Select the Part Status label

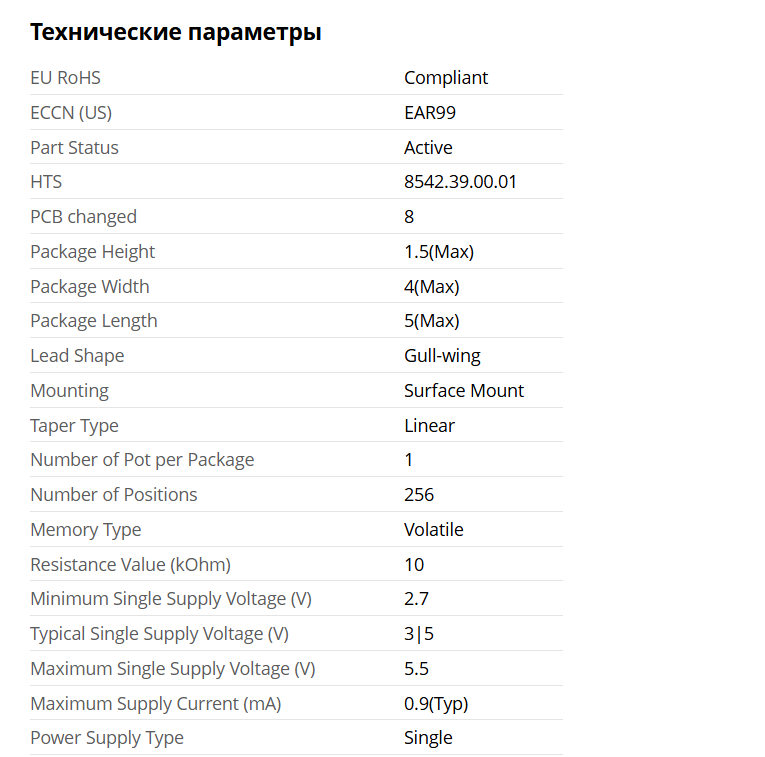74,148
